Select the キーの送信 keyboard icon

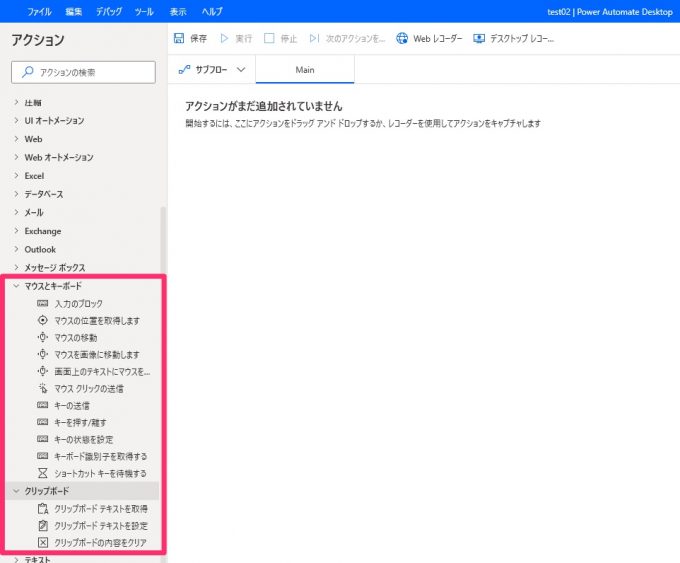42,405
